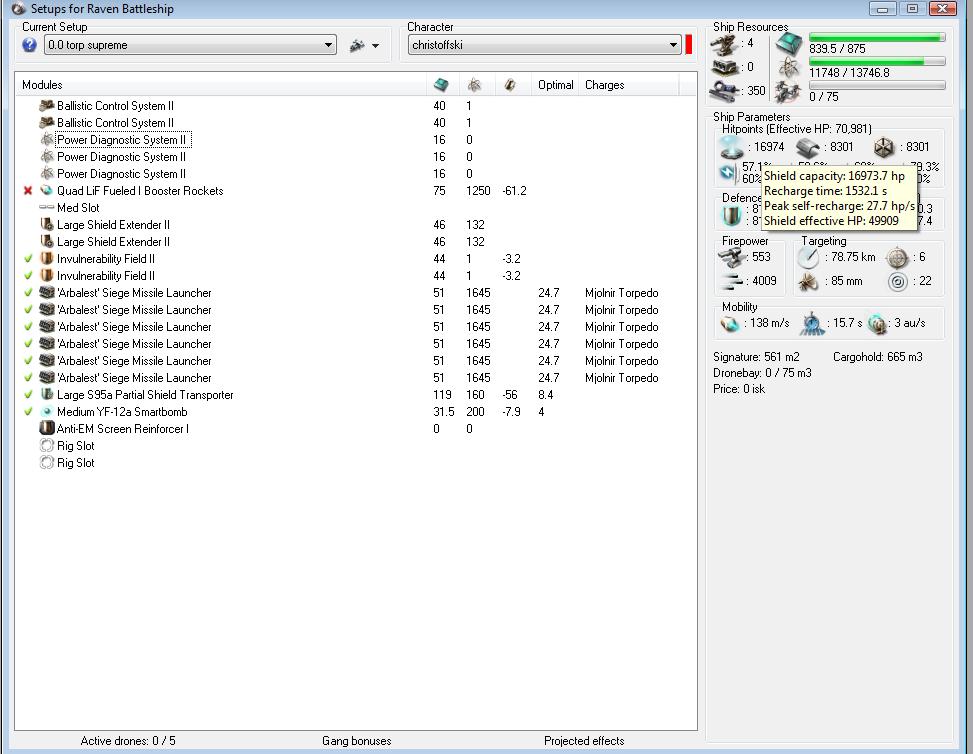Screen dimensions: 973x754
Task: Click the drone bandwidth bar above 0 / 75
Action: (x=877, y=86)
